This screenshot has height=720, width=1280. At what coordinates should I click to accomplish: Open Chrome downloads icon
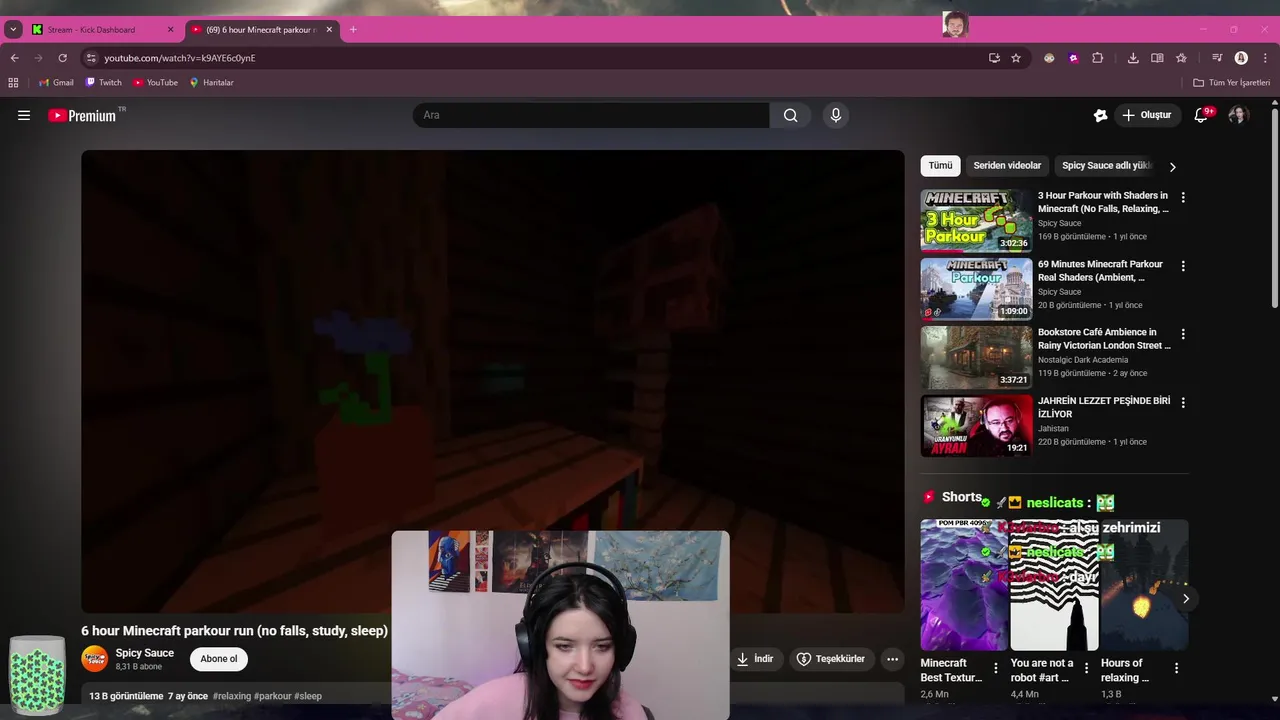[x=1133, y=58]
